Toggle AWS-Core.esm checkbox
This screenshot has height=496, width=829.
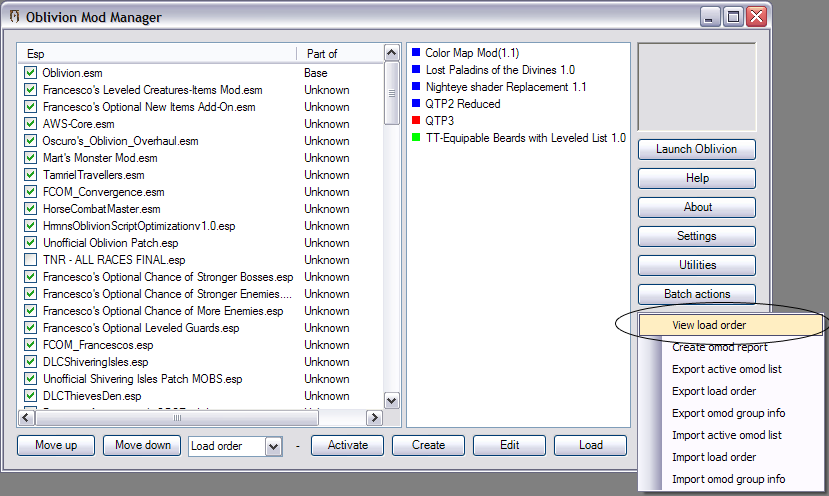point(30,123)
